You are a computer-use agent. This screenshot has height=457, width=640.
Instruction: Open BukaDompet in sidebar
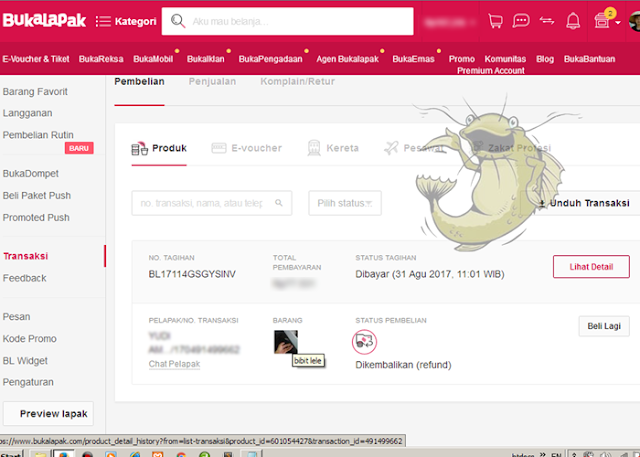(x=31, y=173)
